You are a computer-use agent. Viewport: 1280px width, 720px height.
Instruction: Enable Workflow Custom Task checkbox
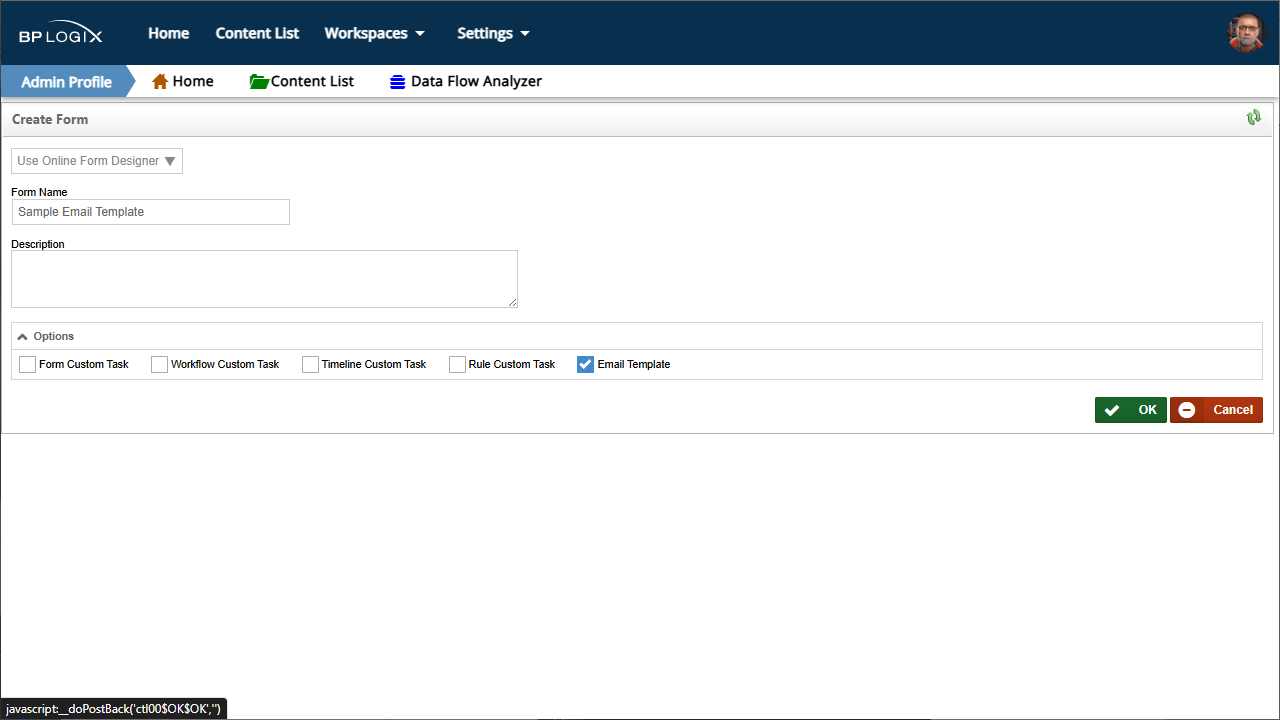click(x=159, y=365)
